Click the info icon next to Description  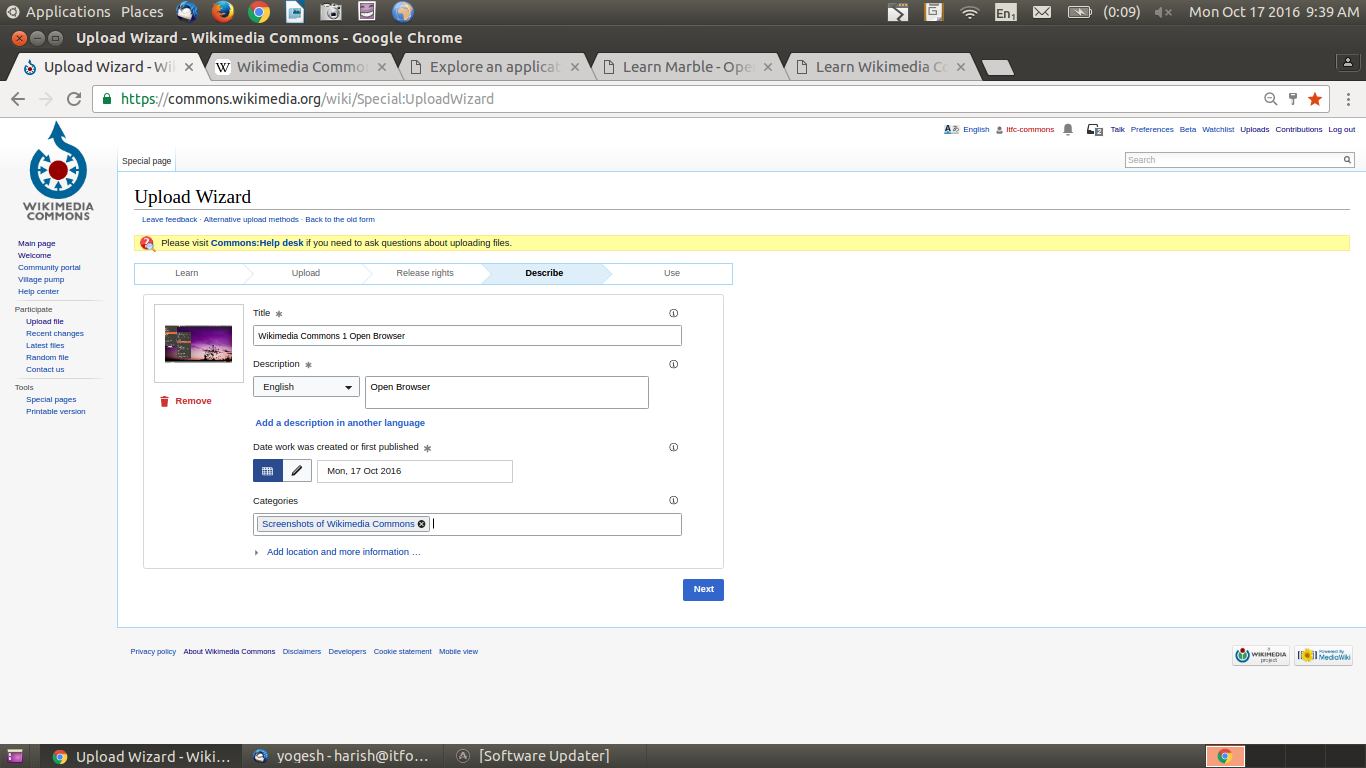[x=673, y=364]
